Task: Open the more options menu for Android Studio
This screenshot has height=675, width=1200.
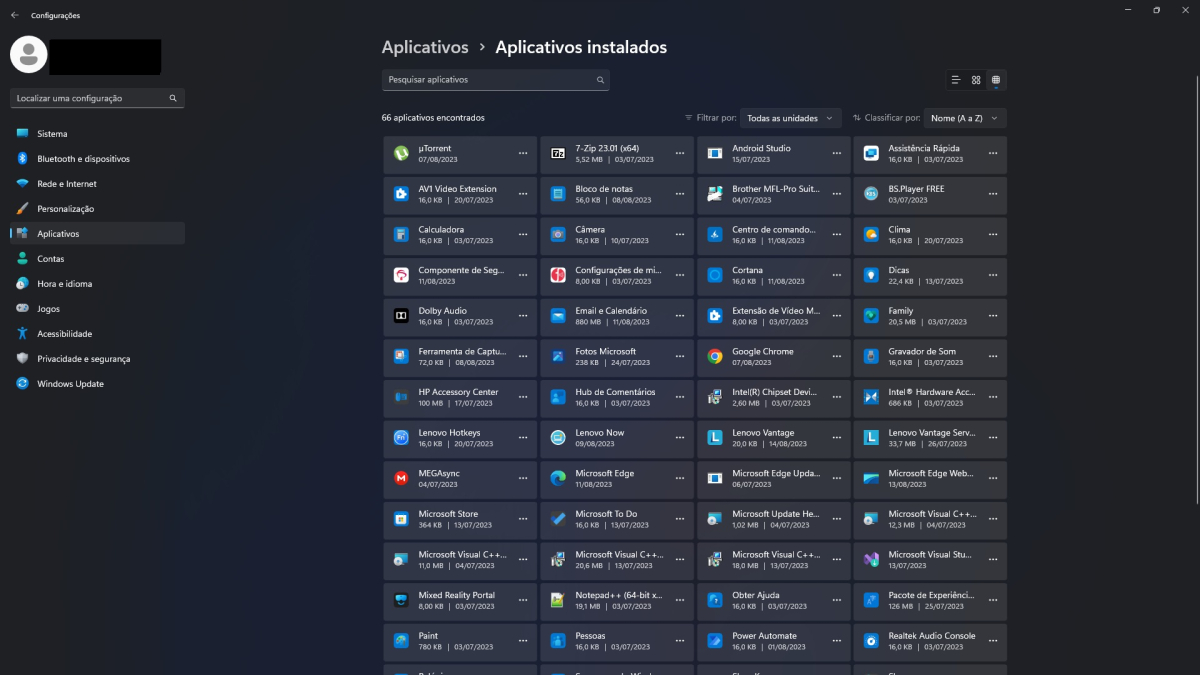Action: pos(836,153)
